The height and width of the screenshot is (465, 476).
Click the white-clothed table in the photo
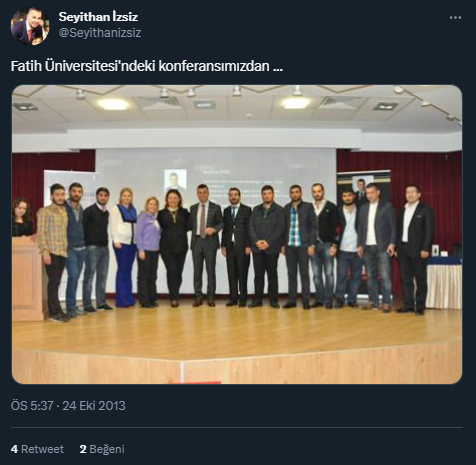pos(444,283)
